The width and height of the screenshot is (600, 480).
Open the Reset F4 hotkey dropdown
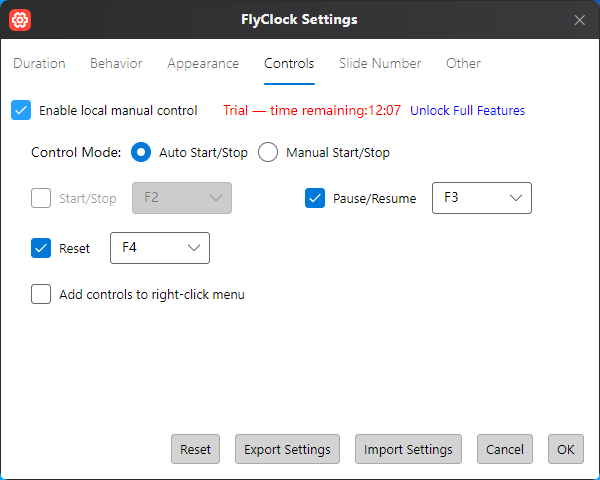pos(160,248)
